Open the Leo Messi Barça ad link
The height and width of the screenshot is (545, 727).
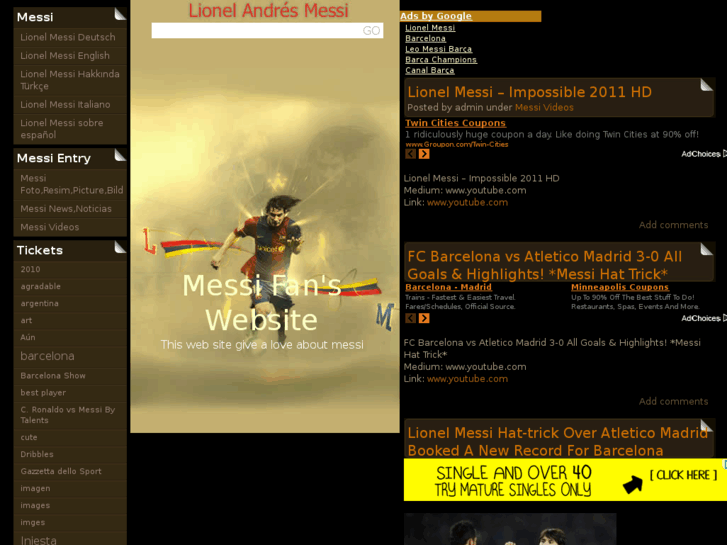[439, 49]
